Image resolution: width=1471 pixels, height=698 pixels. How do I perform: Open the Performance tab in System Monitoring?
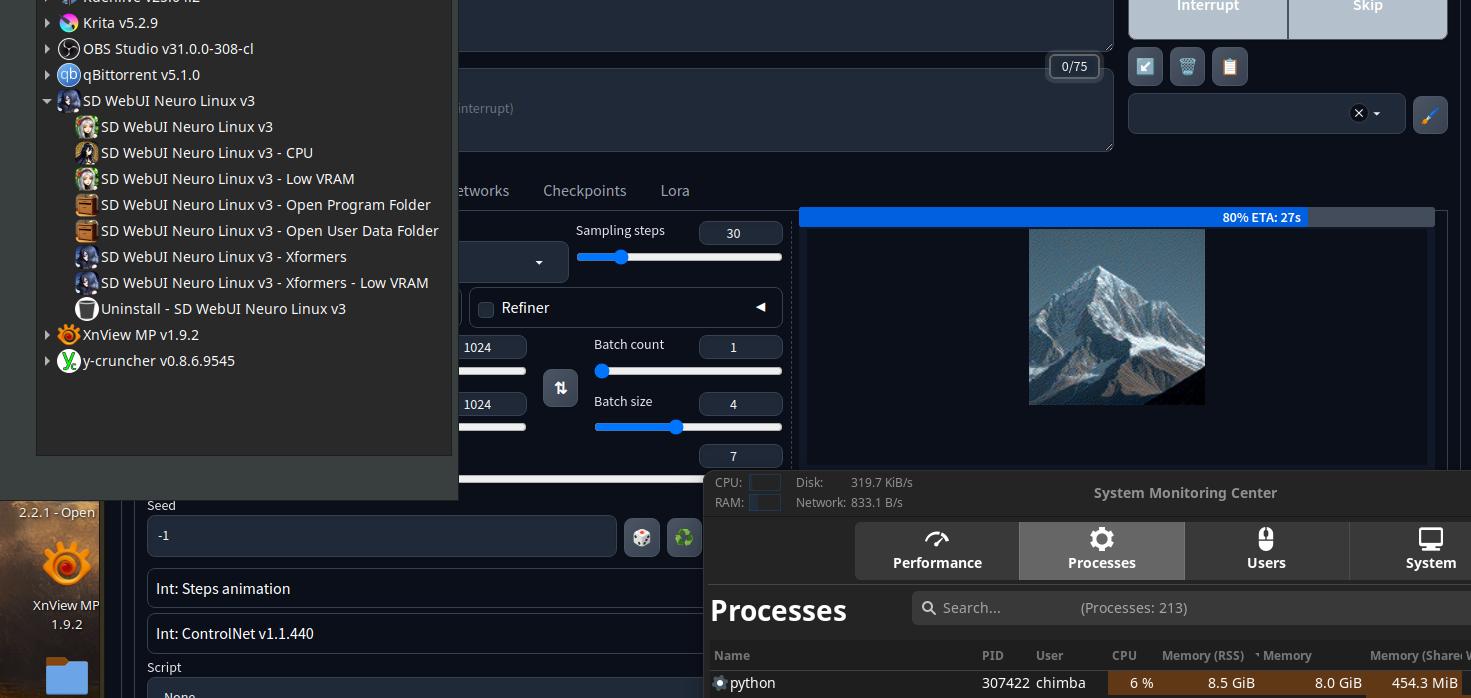click(x=937, y=550)
